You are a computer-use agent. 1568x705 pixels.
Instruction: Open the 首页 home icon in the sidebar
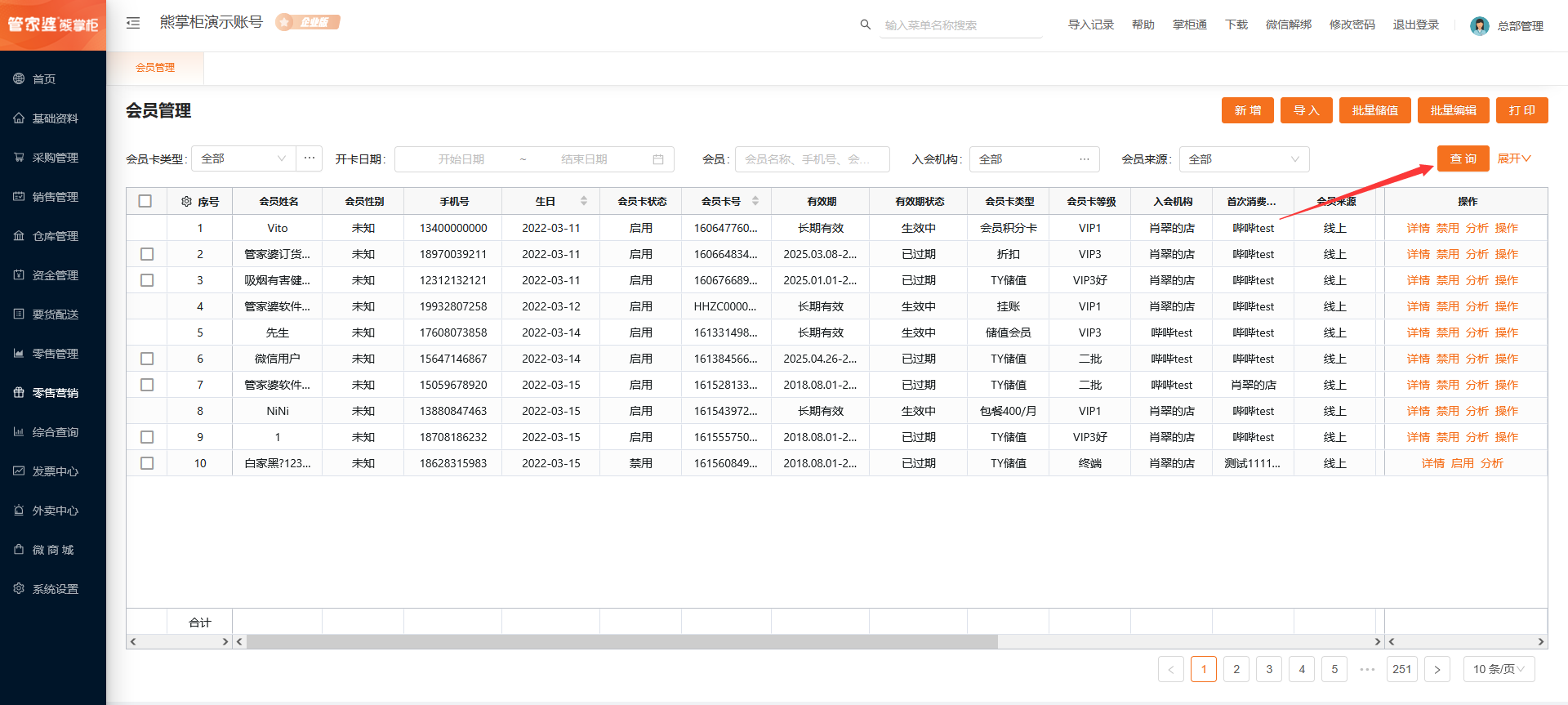pyautogui.click(x=19, y=78)
